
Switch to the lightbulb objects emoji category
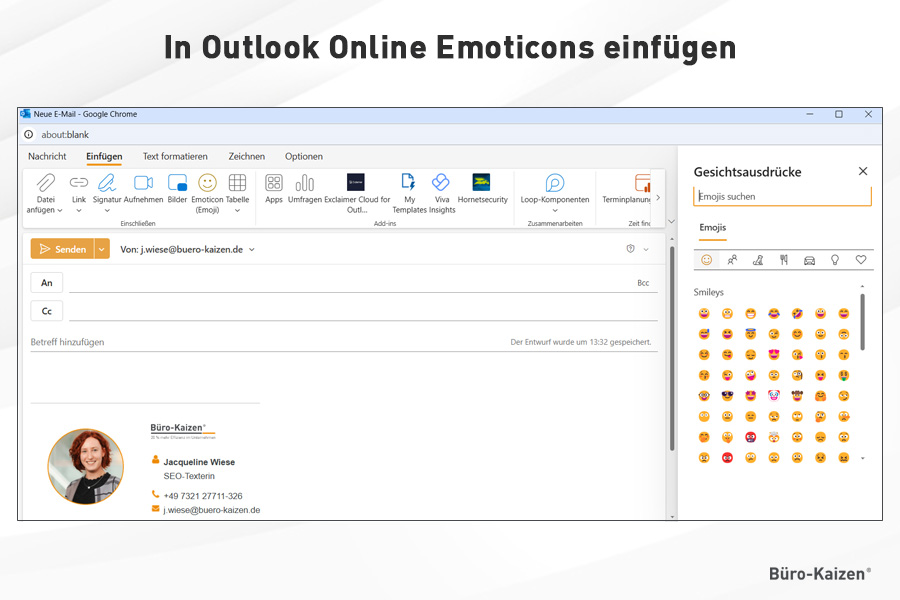pos(835,260)
